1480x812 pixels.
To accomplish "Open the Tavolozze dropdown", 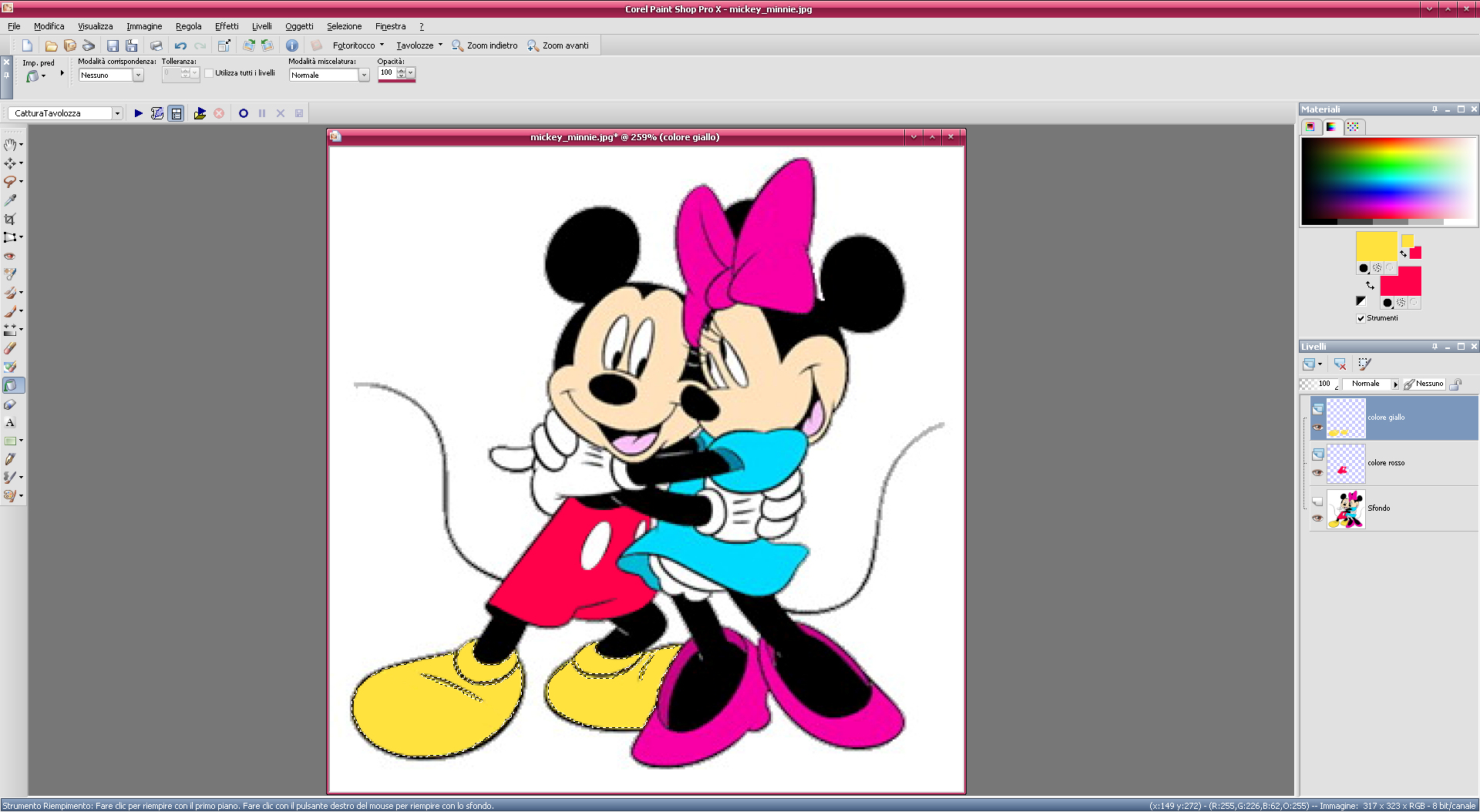I will tap(419, 45).
